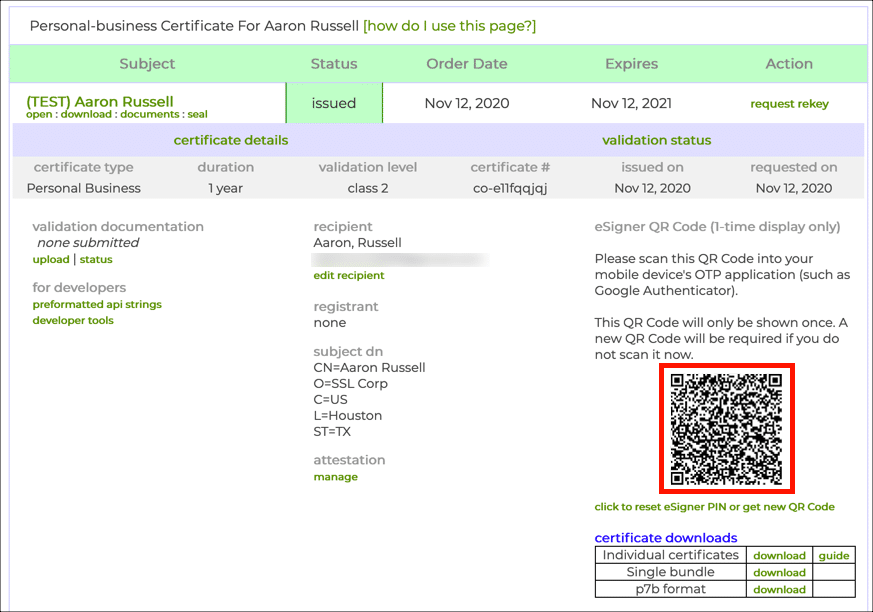Click the 'upload' validation documentation link
The height and width of the screenshot is (612, 873).
coord(51,260)
